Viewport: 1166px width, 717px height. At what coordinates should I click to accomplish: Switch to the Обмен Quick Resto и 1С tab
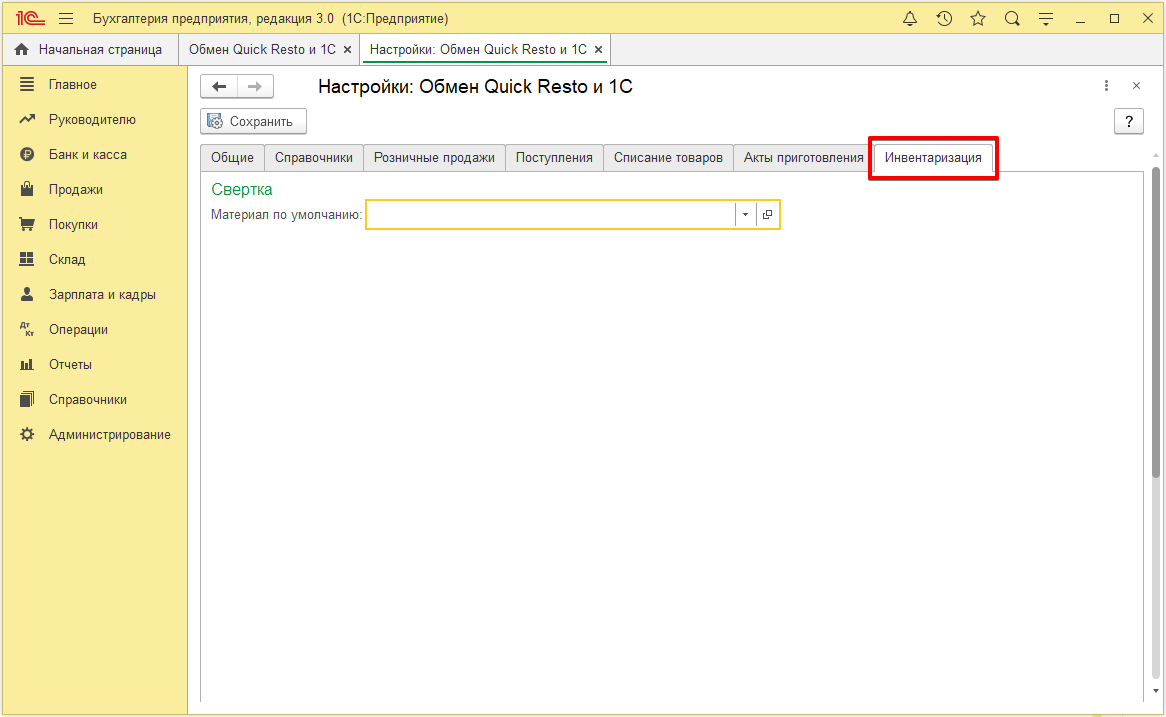pyautogui.click(x=262, y=50)
